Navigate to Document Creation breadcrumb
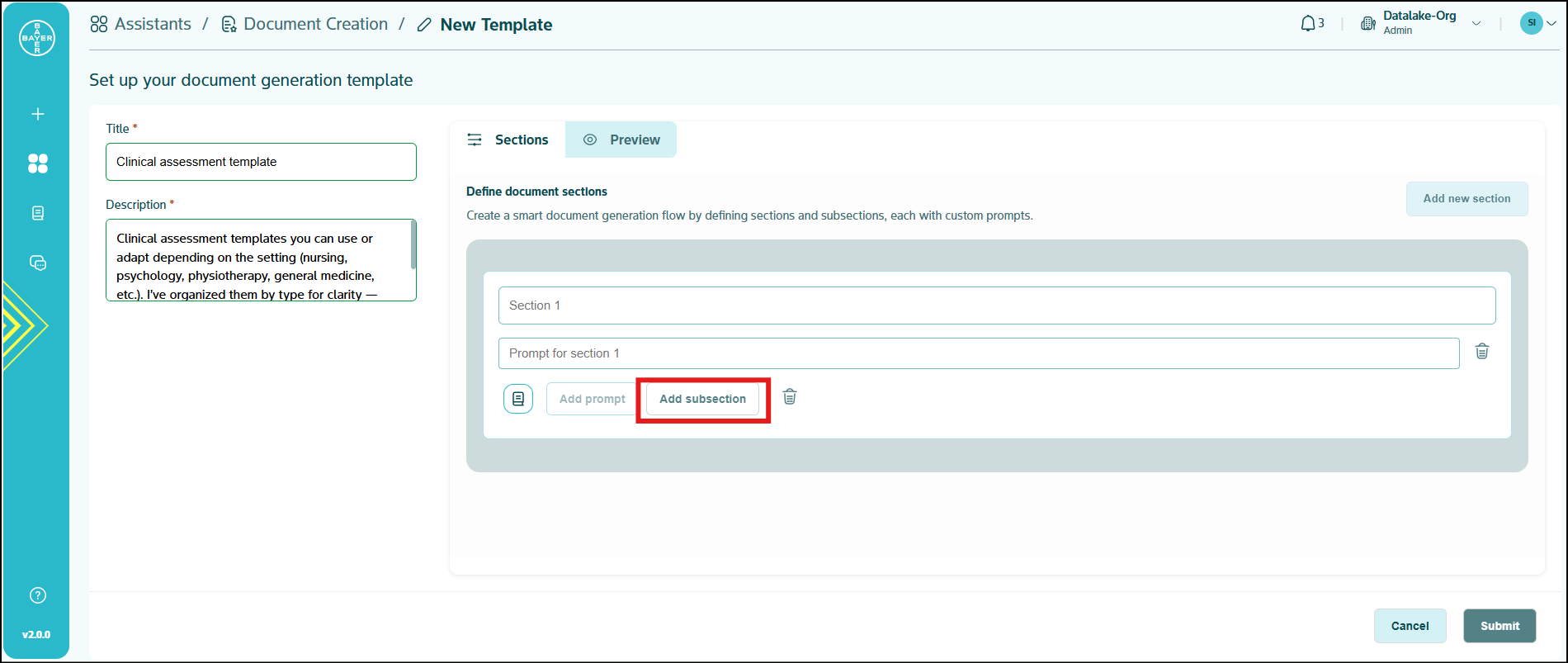This screenshot has height=663, width=1568. pos(315,25)
